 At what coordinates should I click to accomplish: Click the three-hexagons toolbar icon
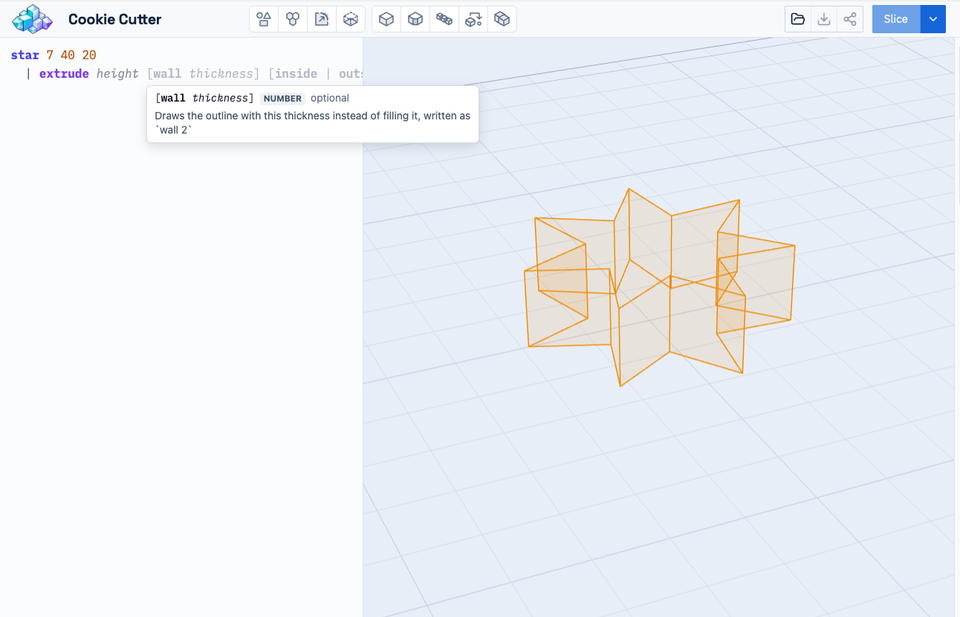(293, 19)
